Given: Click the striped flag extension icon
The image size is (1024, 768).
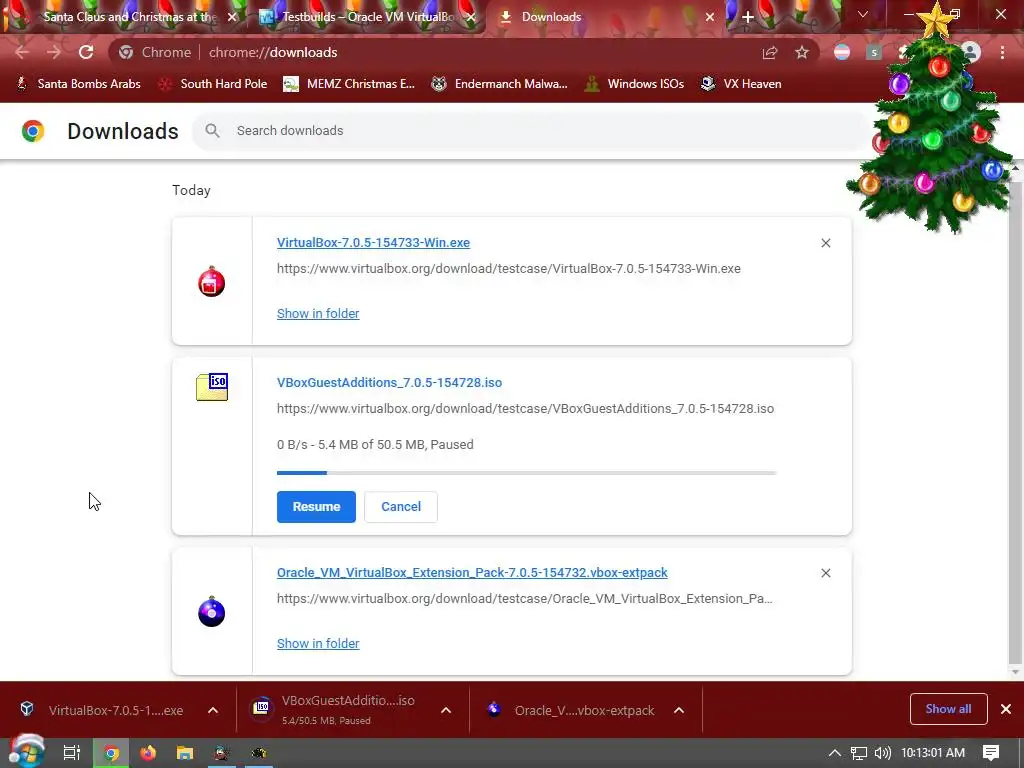Looking at the screenshot, I should (842, 52).
